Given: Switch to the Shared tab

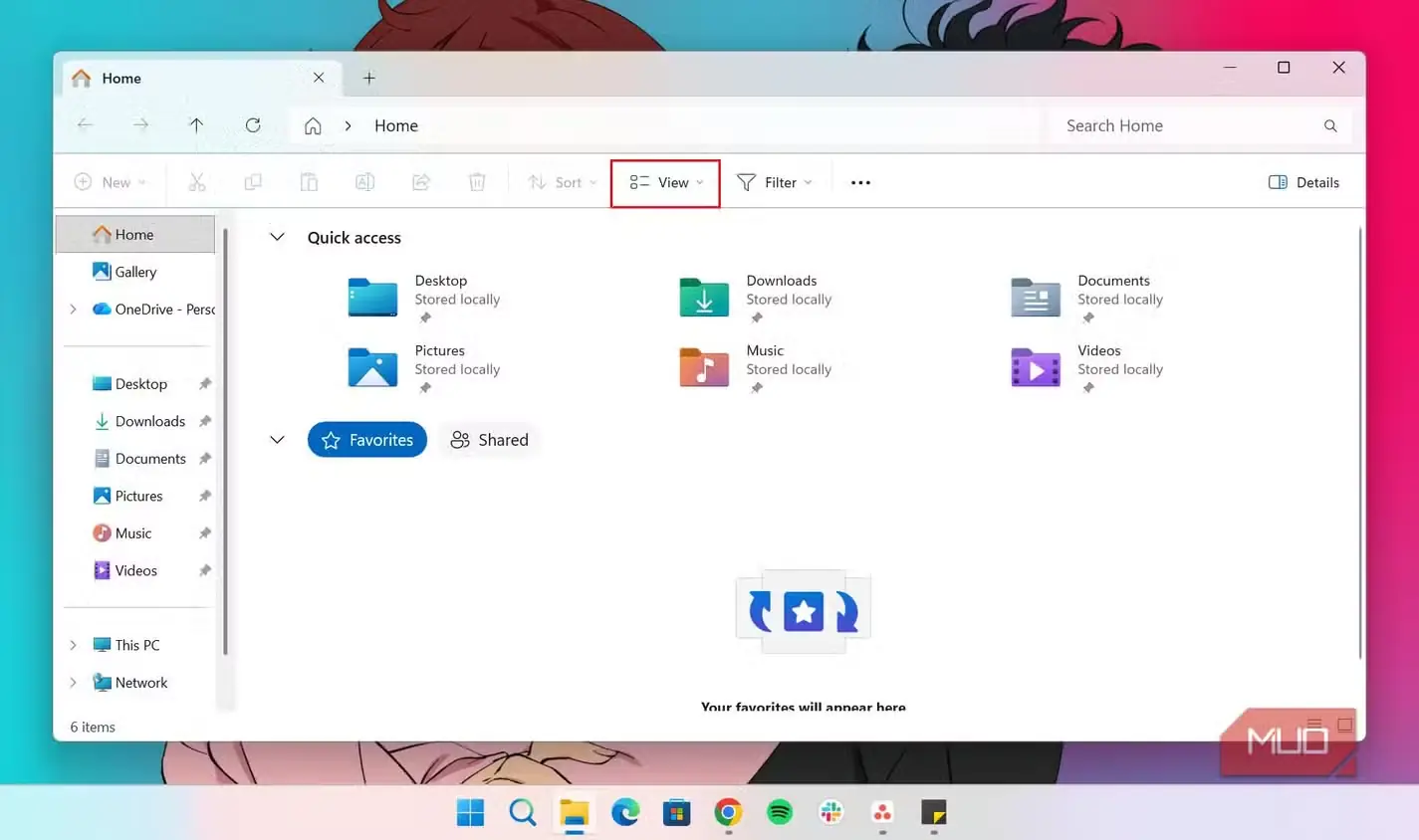Looking at the screenshot, I should [489, 440].
